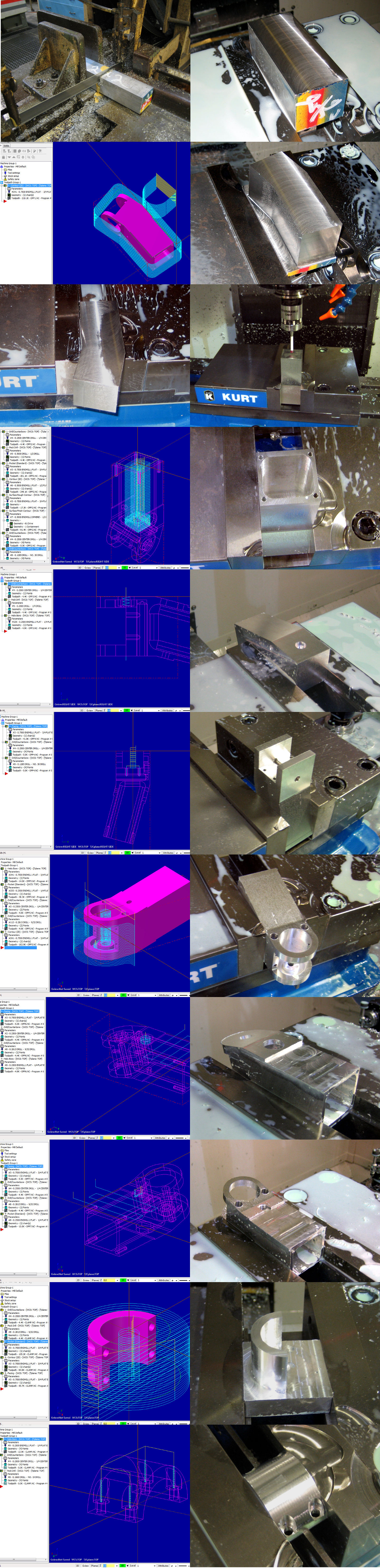Select Geometry - 61 Drive entry
This screenshot has width=380, height=1568.
(23, 523)
